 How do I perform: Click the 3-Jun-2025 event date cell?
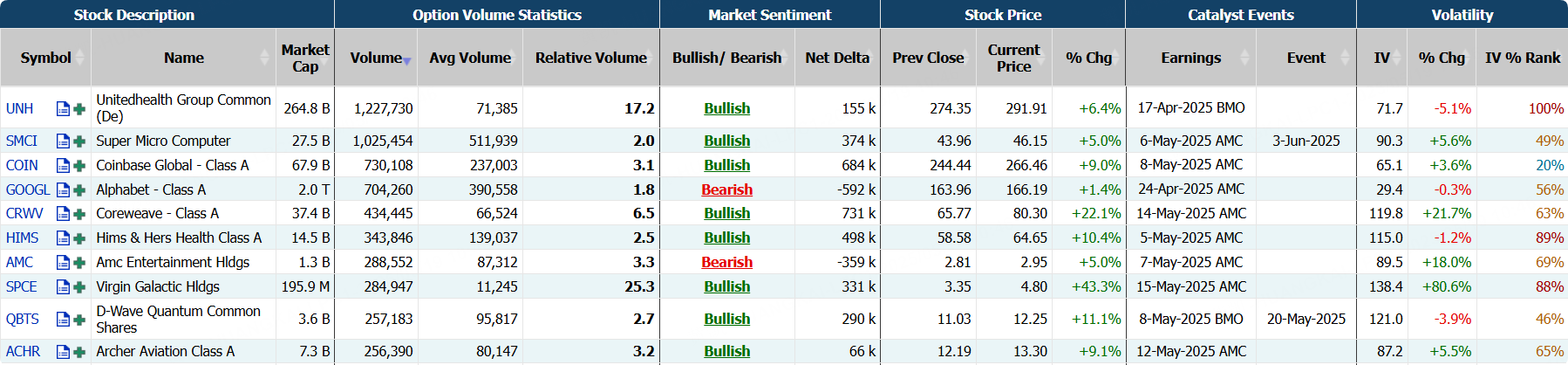pyautogui.click(x=1306, y=141)
